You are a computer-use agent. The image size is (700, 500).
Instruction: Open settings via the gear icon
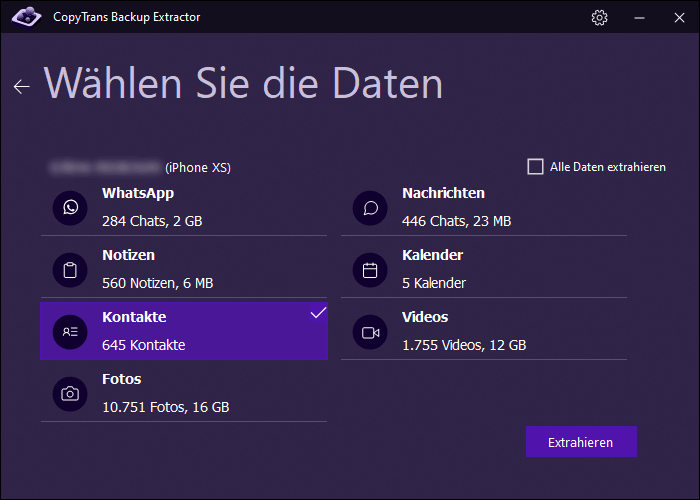coord(599,17)
